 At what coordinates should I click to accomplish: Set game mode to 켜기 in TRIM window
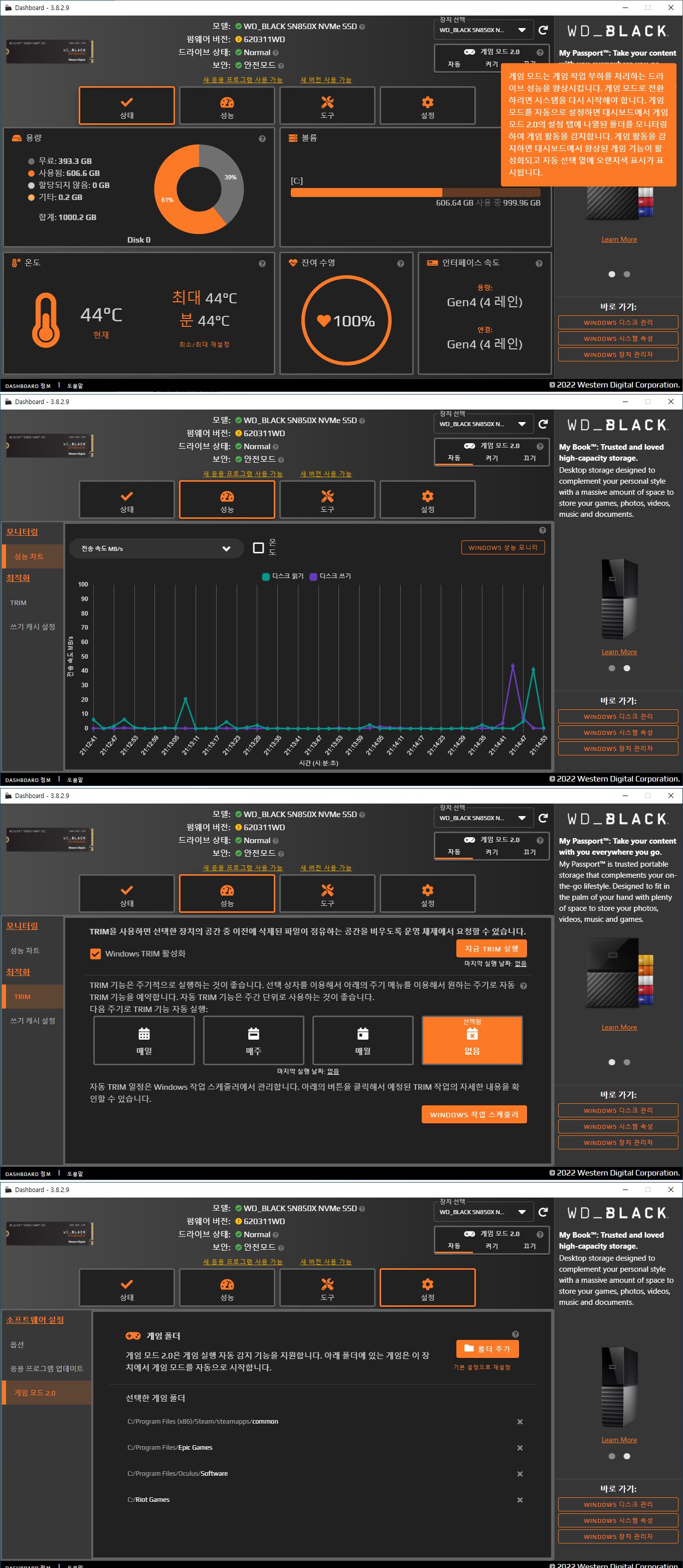click(491, 852)
